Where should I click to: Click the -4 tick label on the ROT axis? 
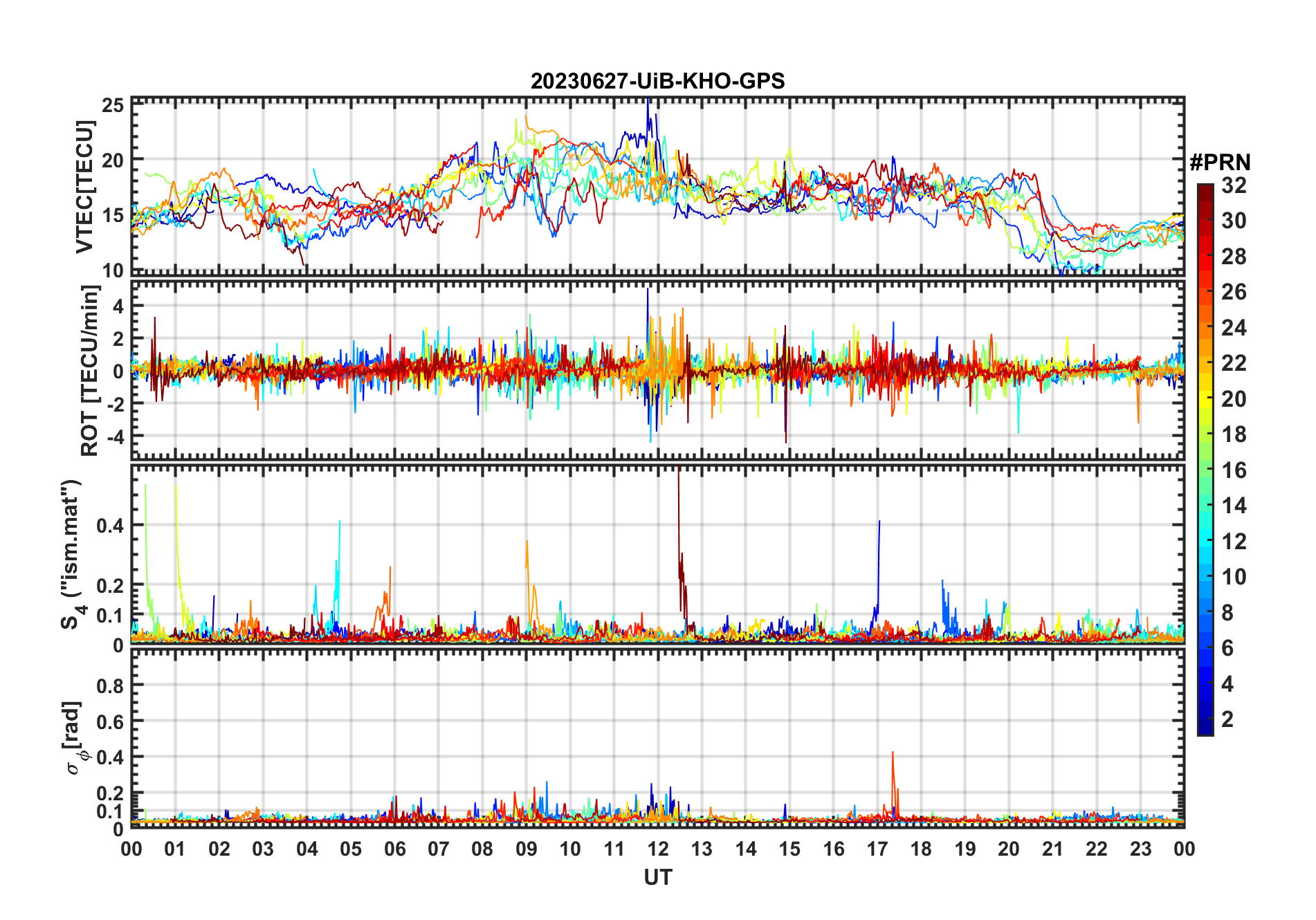pos(114,436)
